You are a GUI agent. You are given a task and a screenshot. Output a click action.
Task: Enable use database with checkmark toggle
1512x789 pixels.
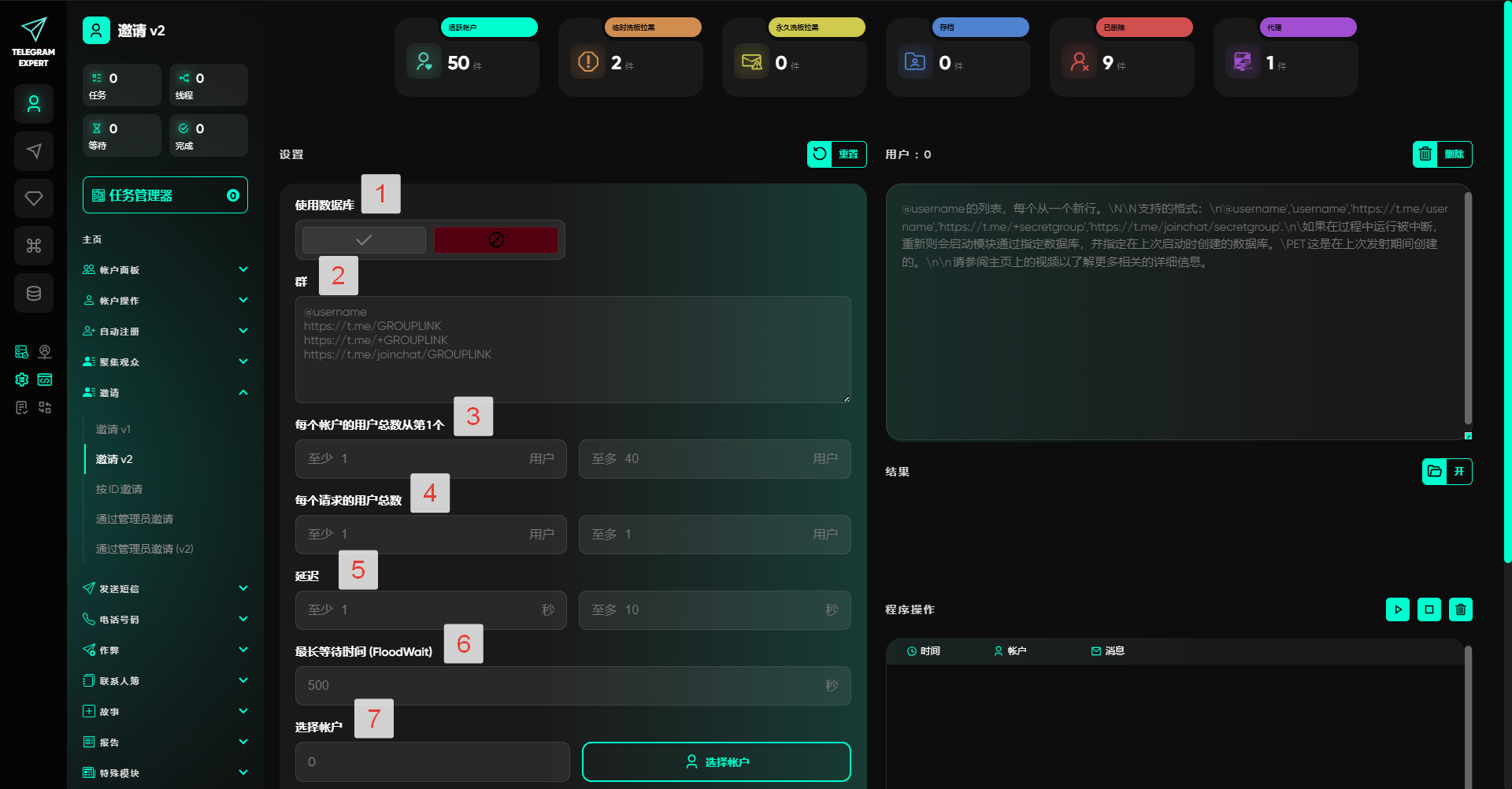point(364,240)
